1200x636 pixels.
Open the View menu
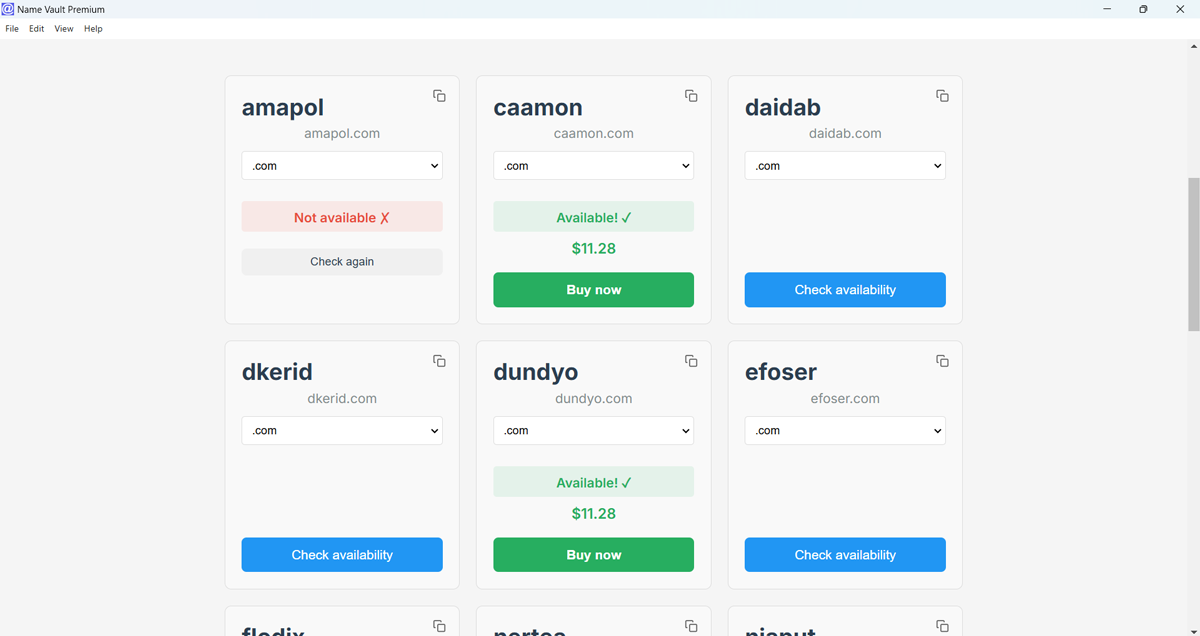pos(64,29)
